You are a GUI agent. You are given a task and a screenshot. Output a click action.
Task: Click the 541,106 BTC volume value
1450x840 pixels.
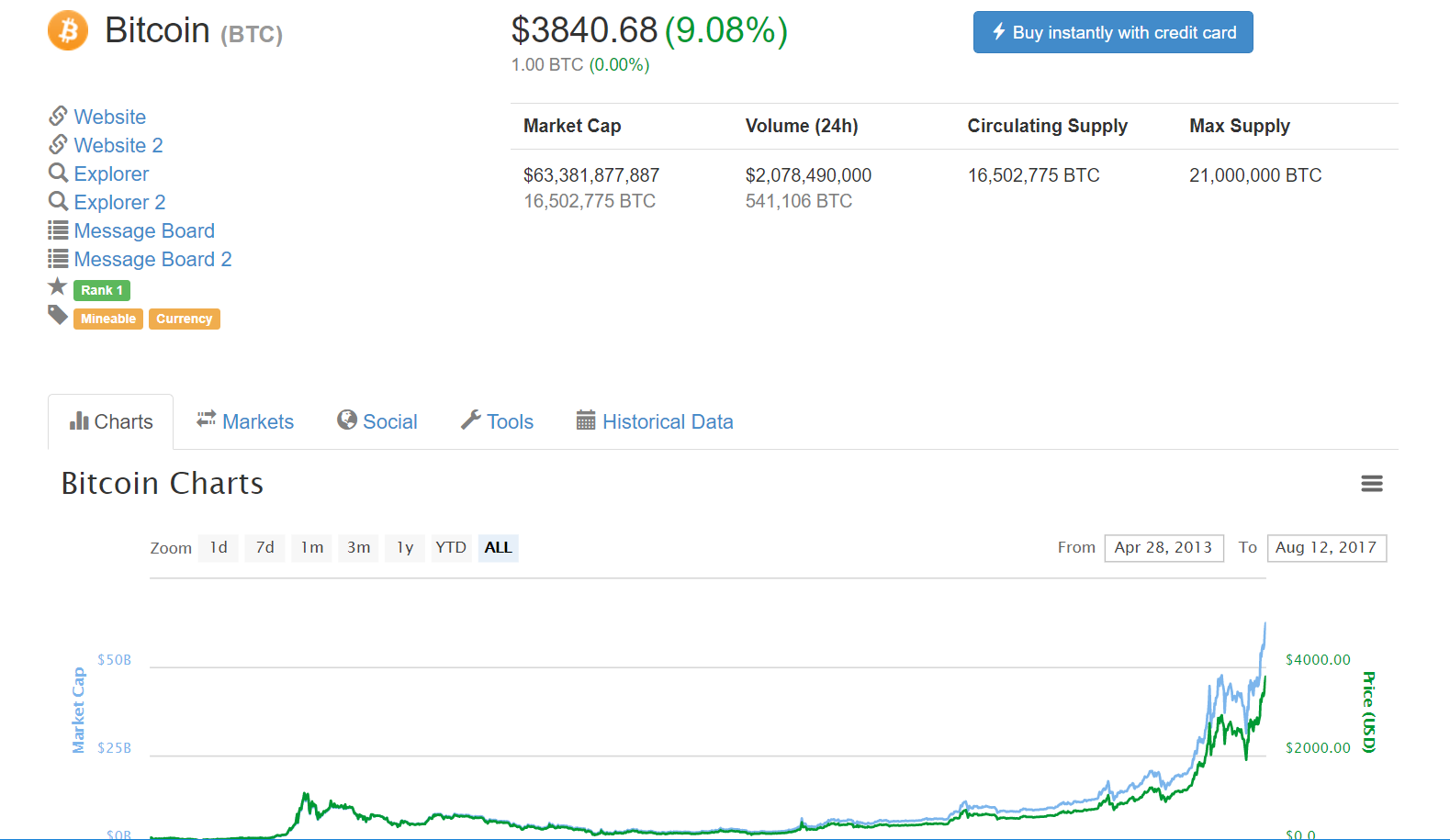click(x=799, y=201)
